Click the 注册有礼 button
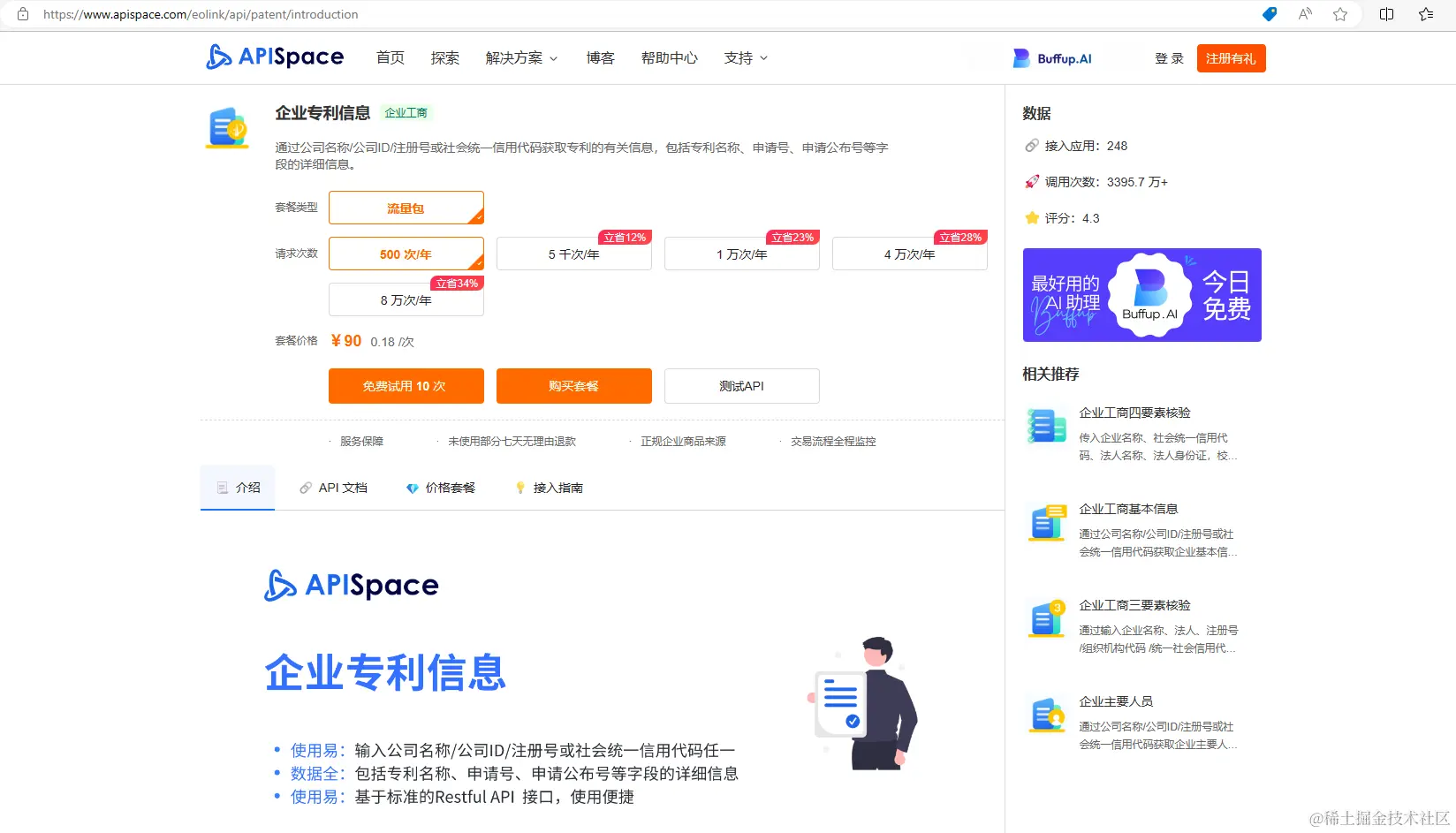Screen dimensions: 1456x833 tap(1231, 58)
